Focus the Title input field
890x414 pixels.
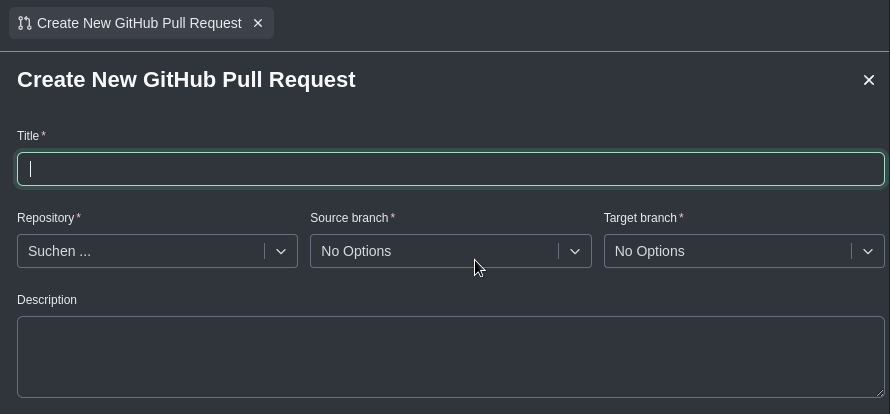[451, 169]
